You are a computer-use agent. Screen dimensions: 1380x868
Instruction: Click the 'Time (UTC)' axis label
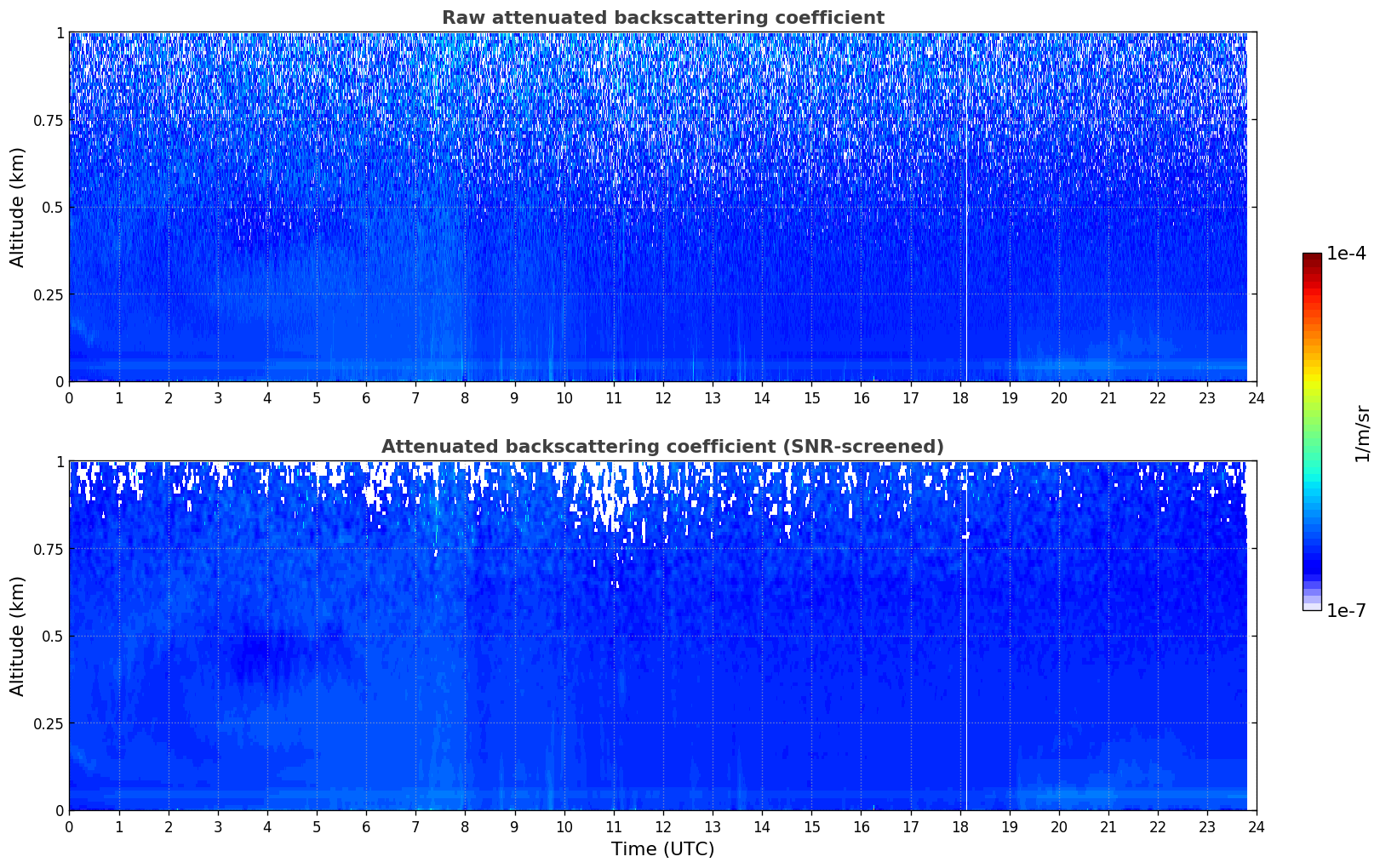pyautogui.click(x=662, y=848)
